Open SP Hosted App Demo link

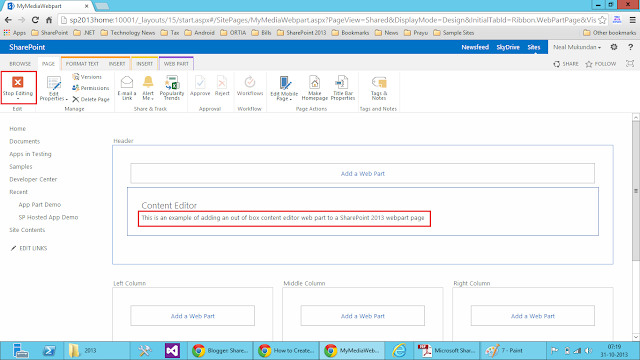tap(48, 217)
